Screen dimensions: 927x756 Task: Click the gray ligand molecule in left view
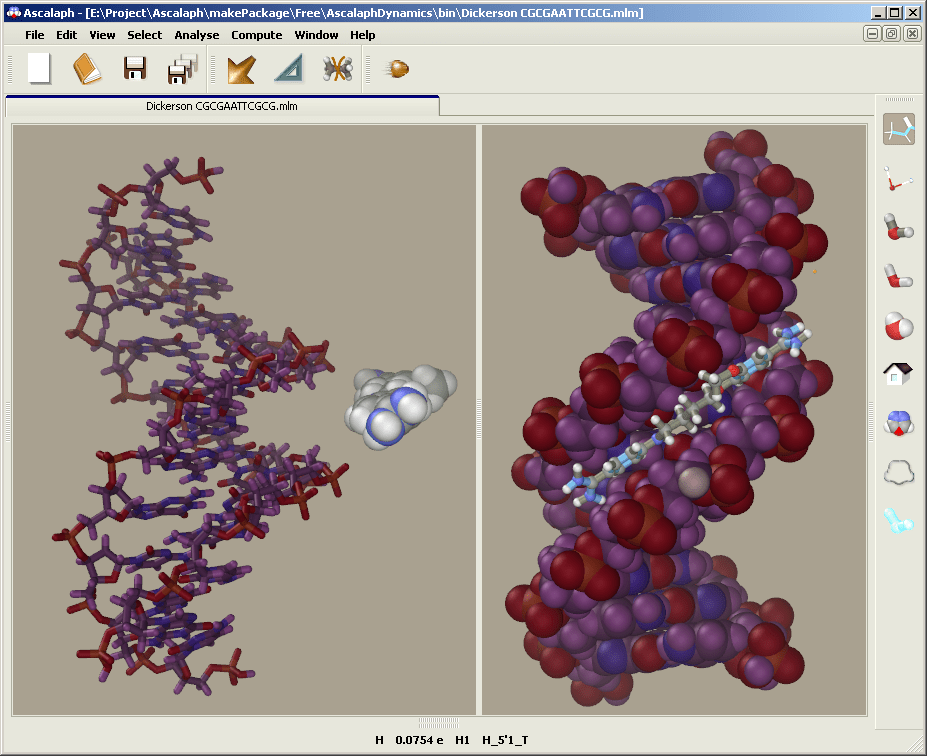coord(400,405)
